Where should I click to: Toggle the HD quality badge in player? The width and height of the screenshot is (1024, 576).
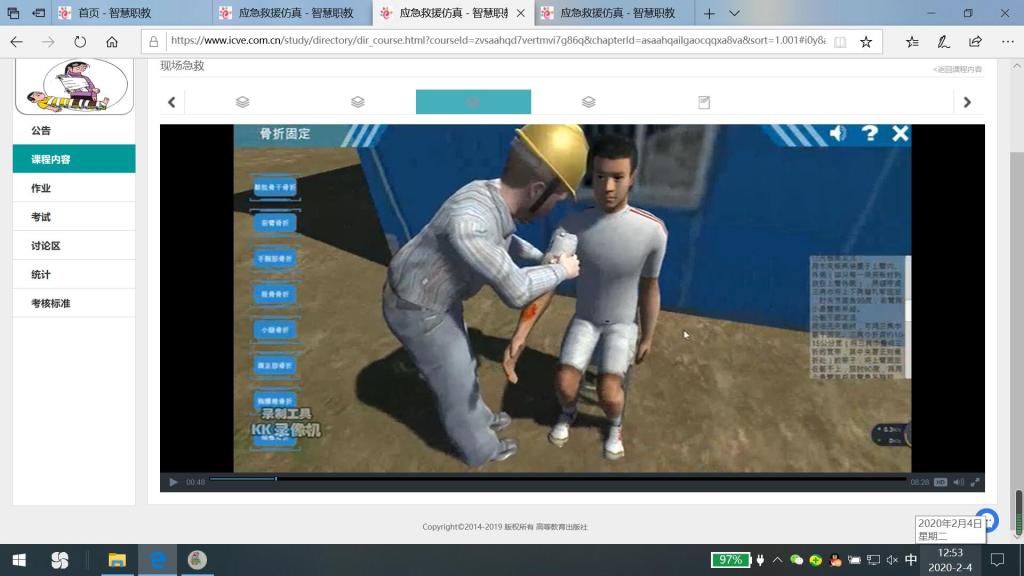click(x=940, y=482)
